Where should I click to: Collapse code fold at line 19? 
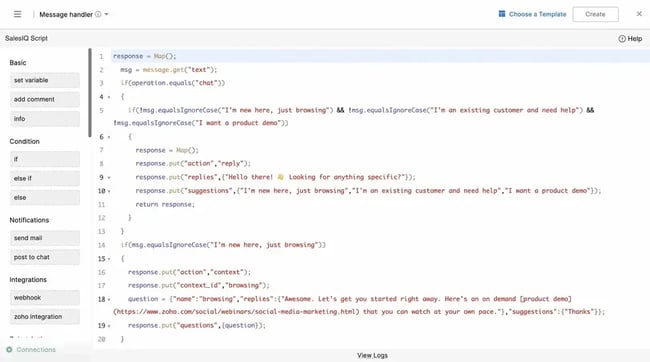tap(109, 326)
